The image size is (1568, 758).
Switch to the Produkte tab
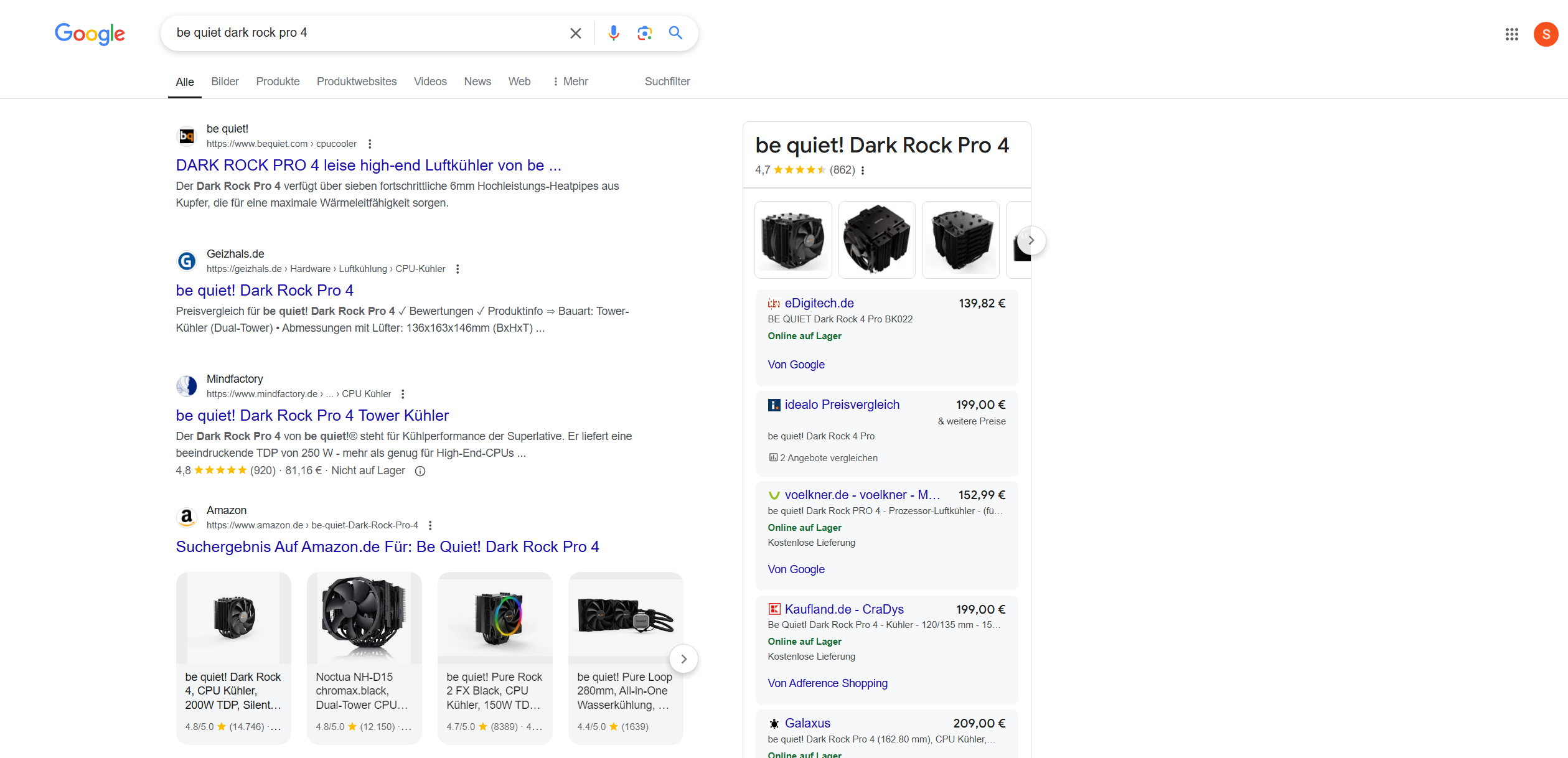coord(278,82)
